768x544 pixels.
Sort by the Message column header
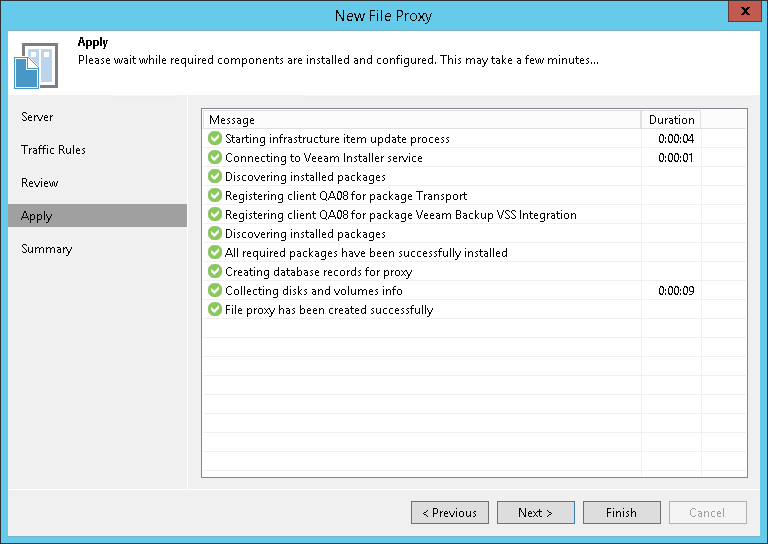point(420,120)
